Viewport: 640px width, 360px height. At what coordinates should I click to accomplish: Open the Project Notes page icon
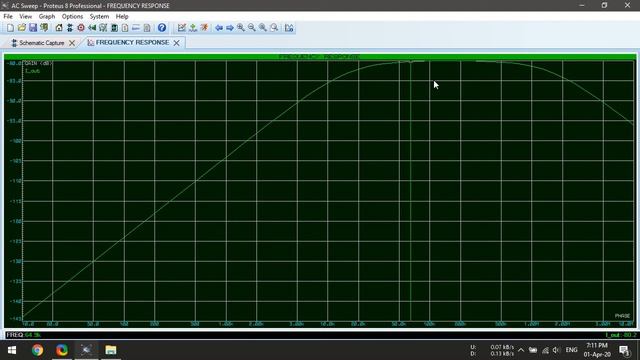point(147,28)
